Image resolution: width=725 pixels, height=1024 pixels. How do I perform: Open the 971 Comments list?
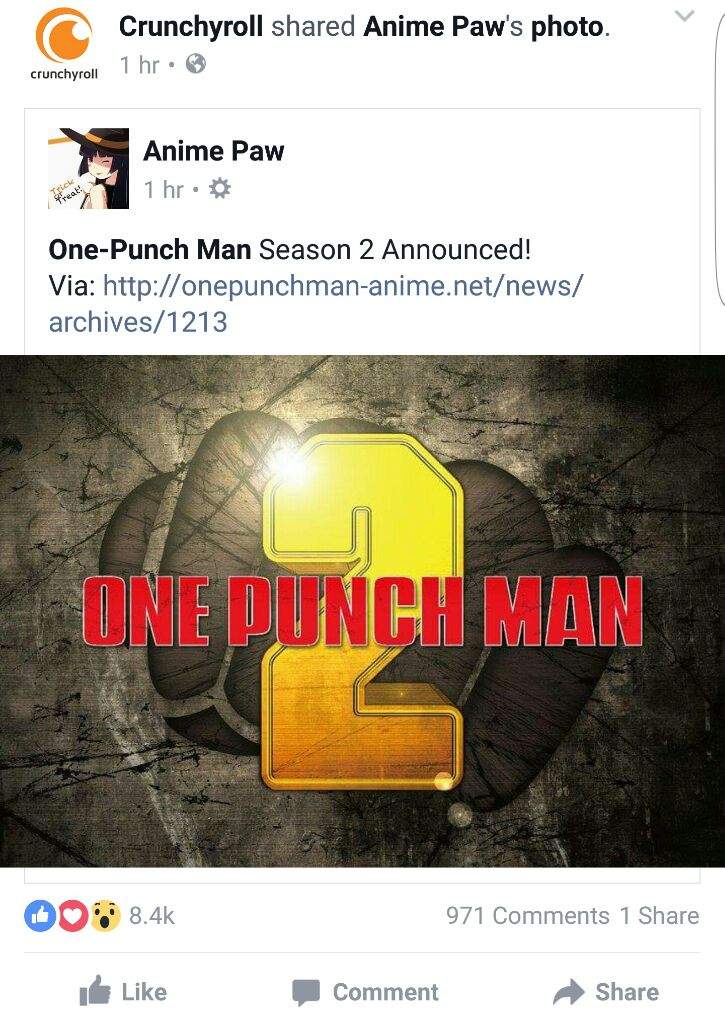coord(528,916)
